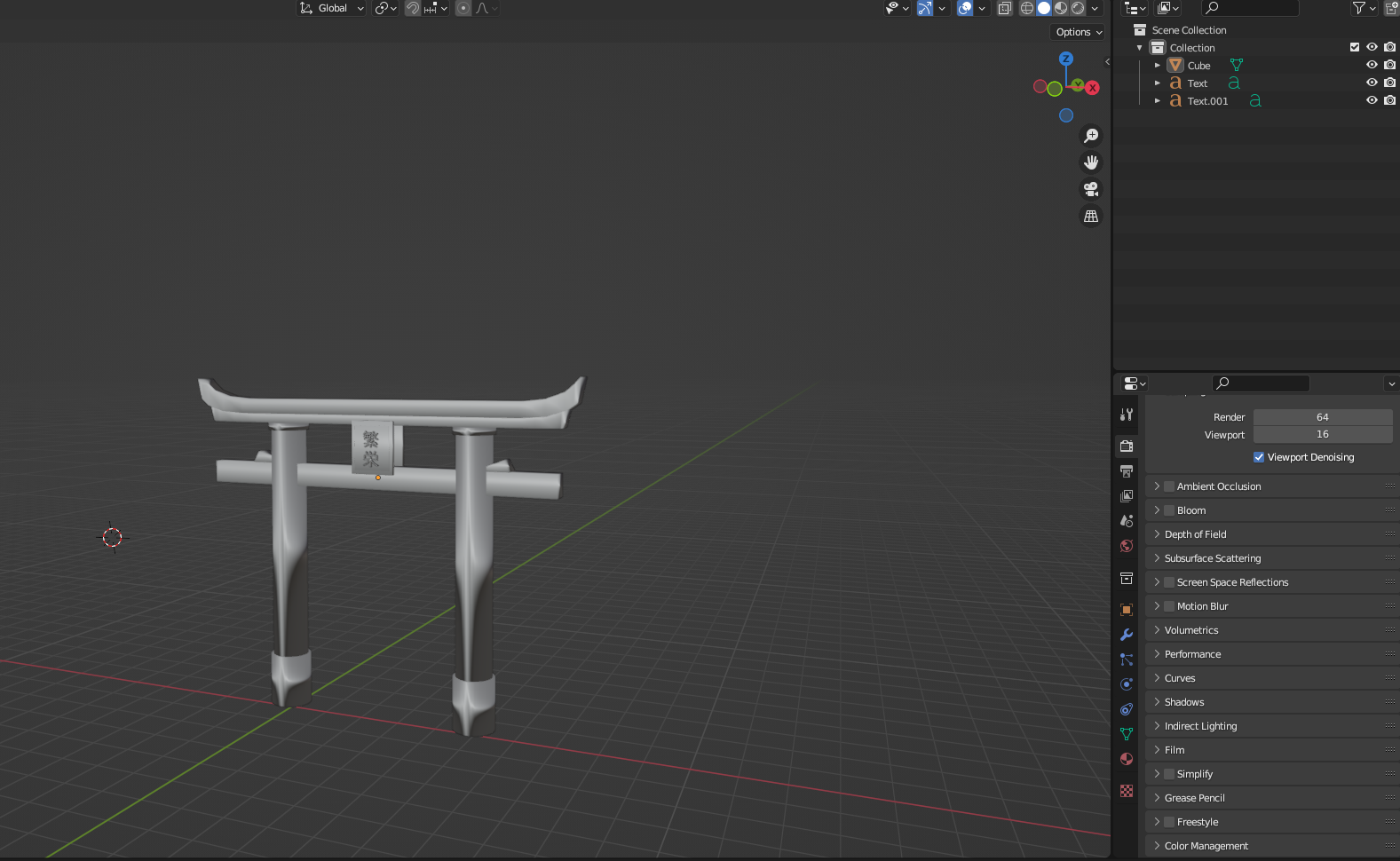
Task: Uncheck Collection exclude checkbox in outliner
Action: (1355, 47)
